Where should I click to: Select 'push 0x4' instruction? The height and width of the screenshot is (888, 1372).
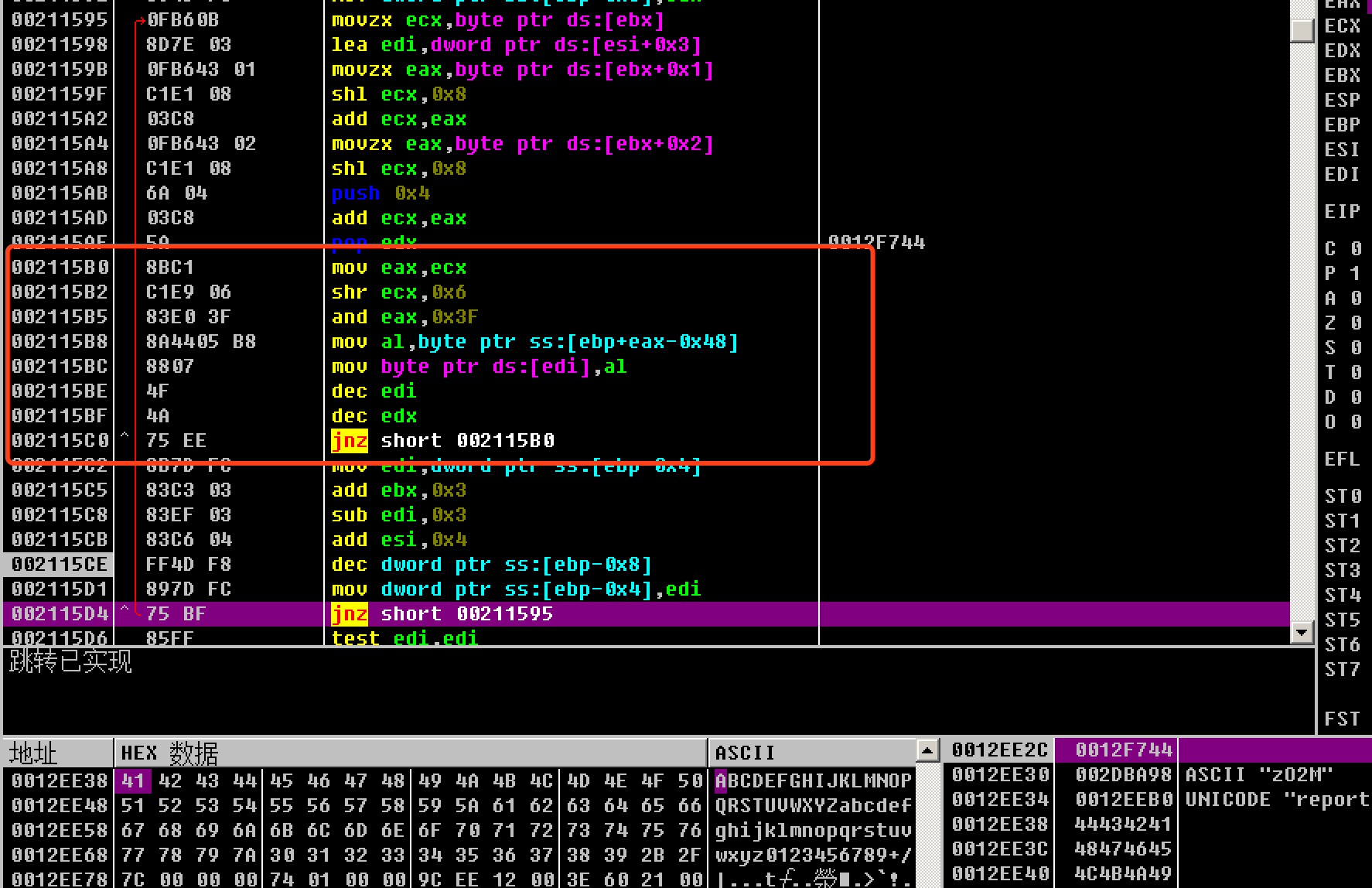(x=381, y=193)
